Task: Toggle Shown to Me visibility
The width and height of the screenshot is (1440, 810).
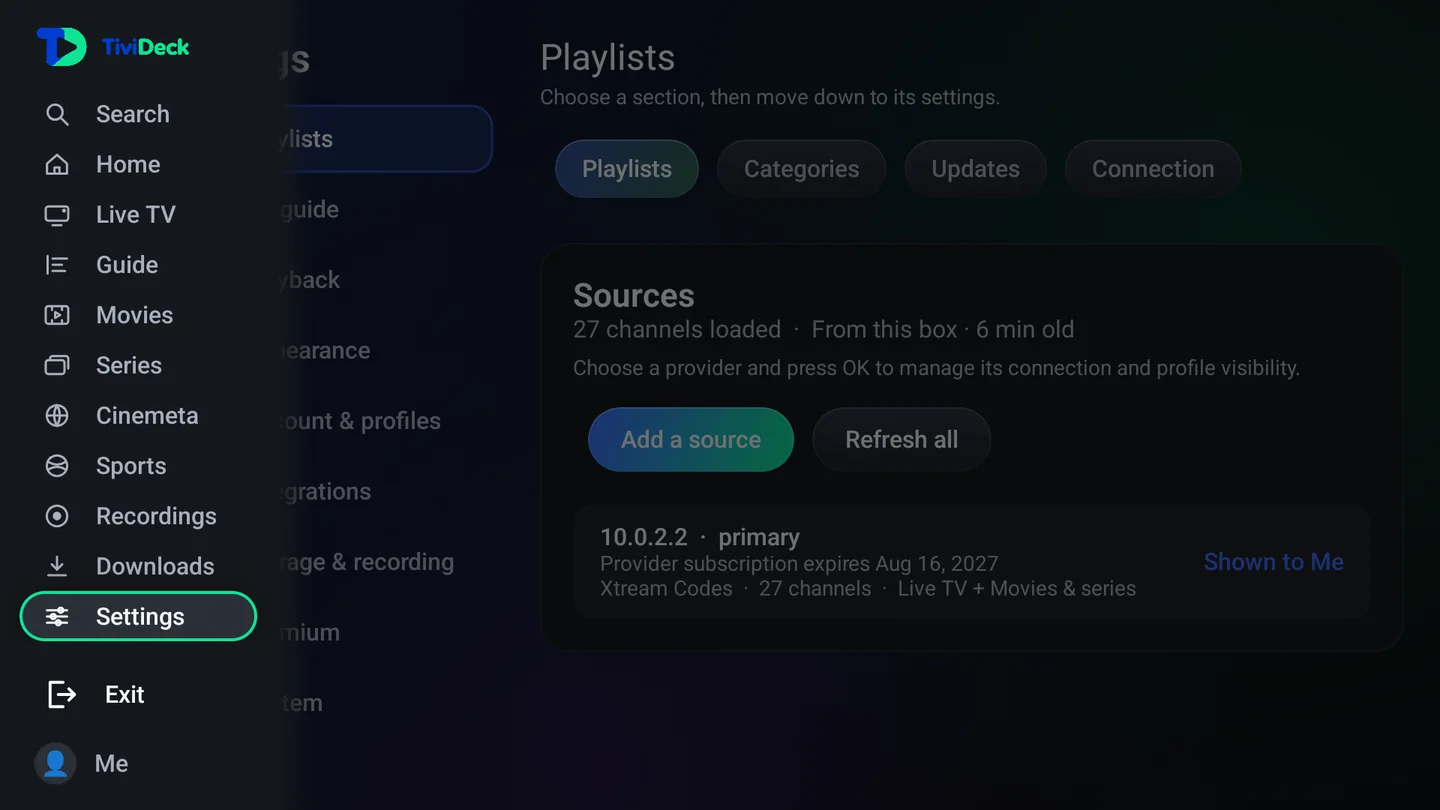Action: [1273, 562]
